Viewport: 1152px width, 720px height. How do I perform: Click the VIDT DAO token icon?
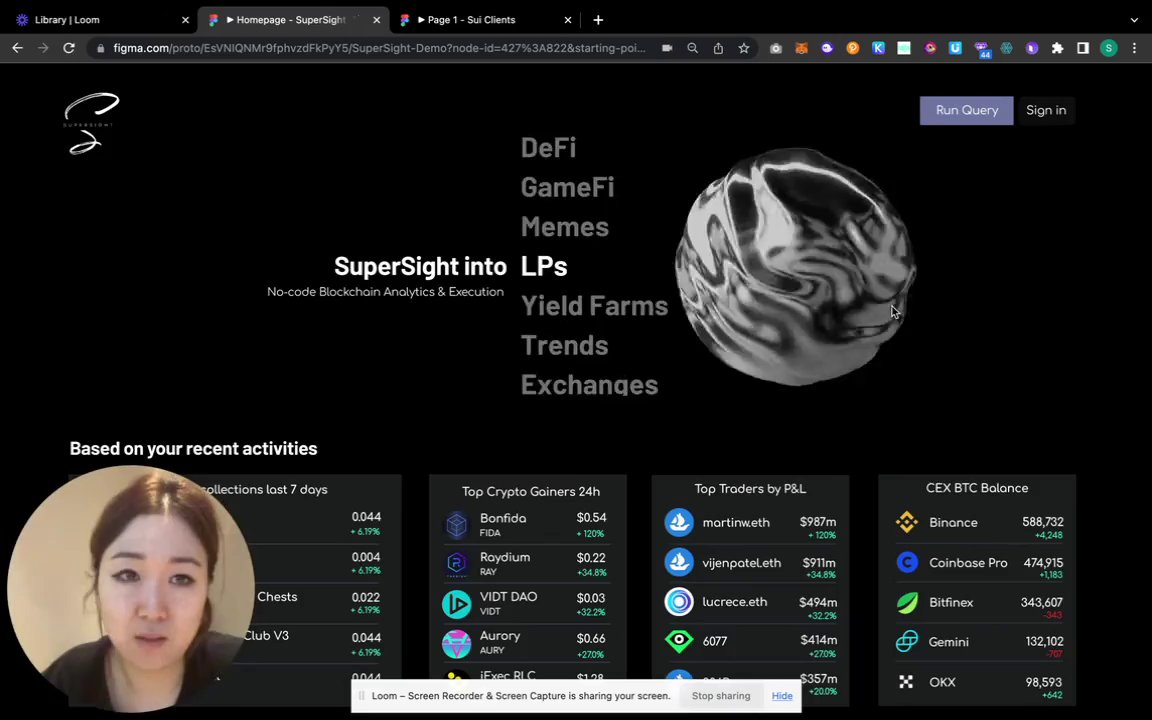456,604
